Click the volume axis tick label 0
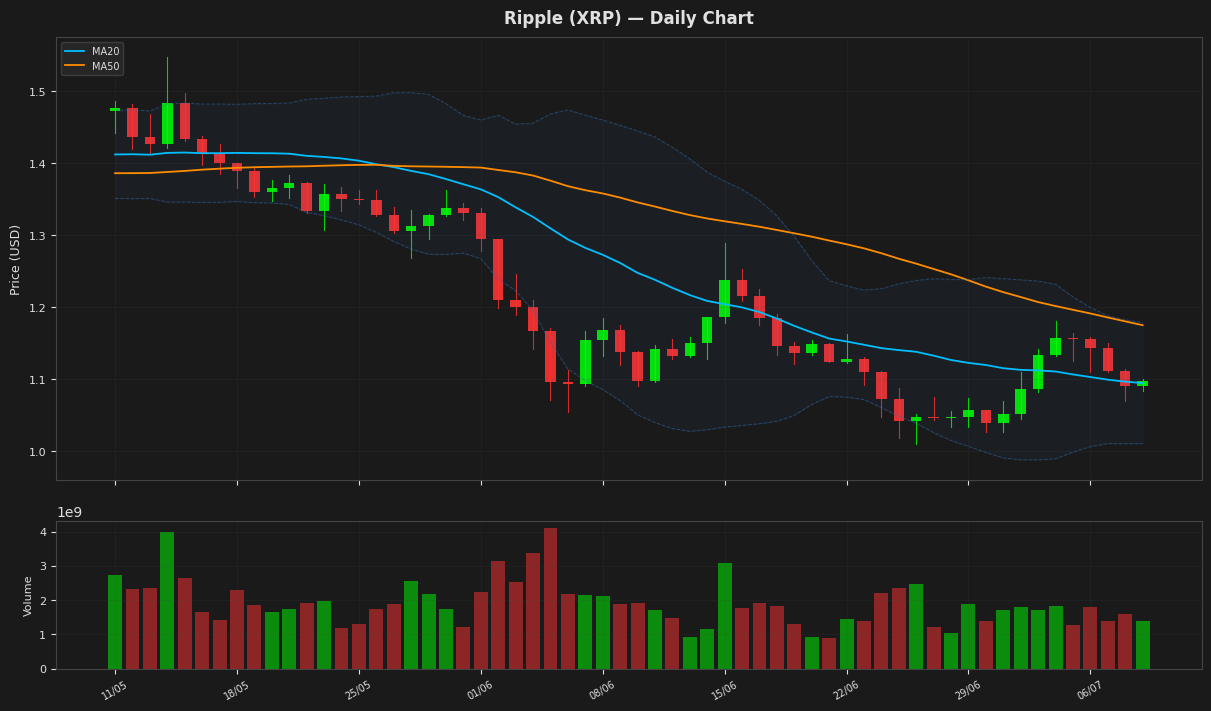 (44, 669)
